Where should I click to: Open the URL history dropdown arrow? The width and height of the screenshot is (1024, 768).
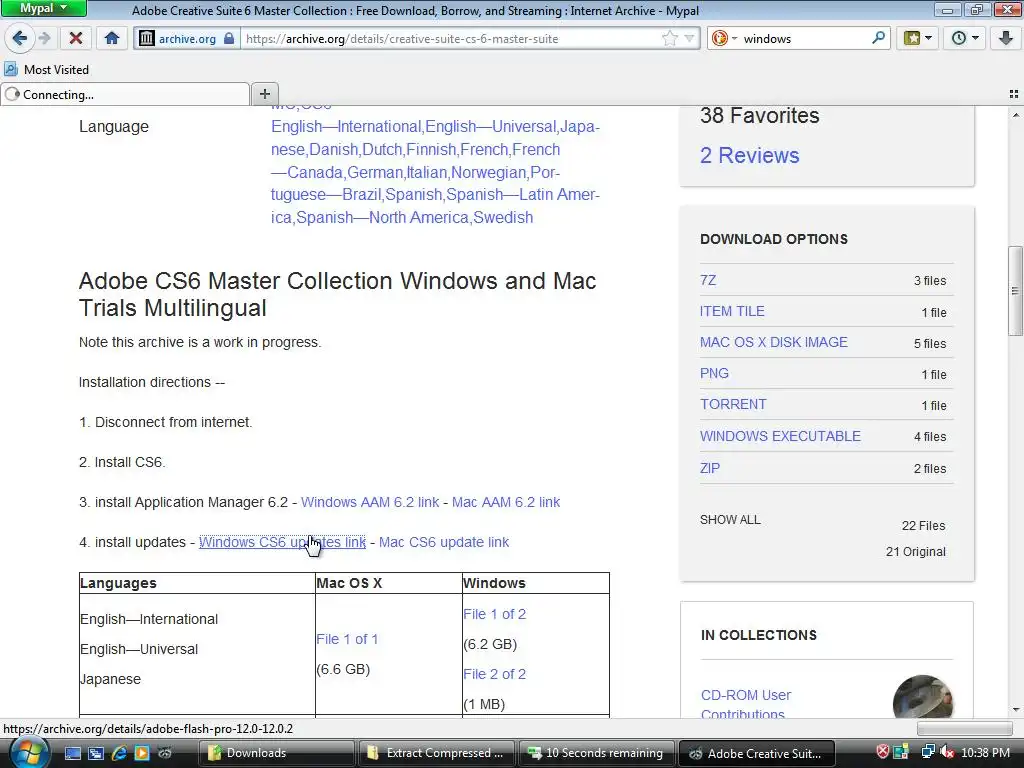(689, 39)
